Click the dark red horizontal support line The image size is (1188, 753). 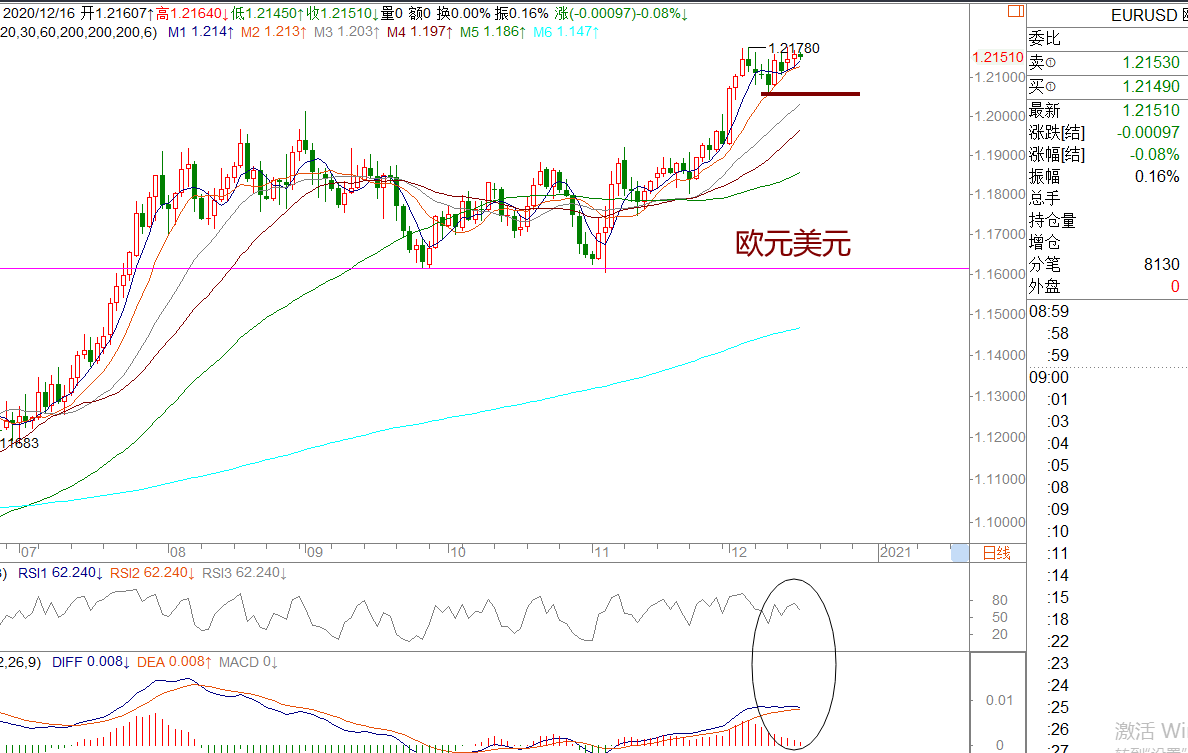(x=811, y=94)
